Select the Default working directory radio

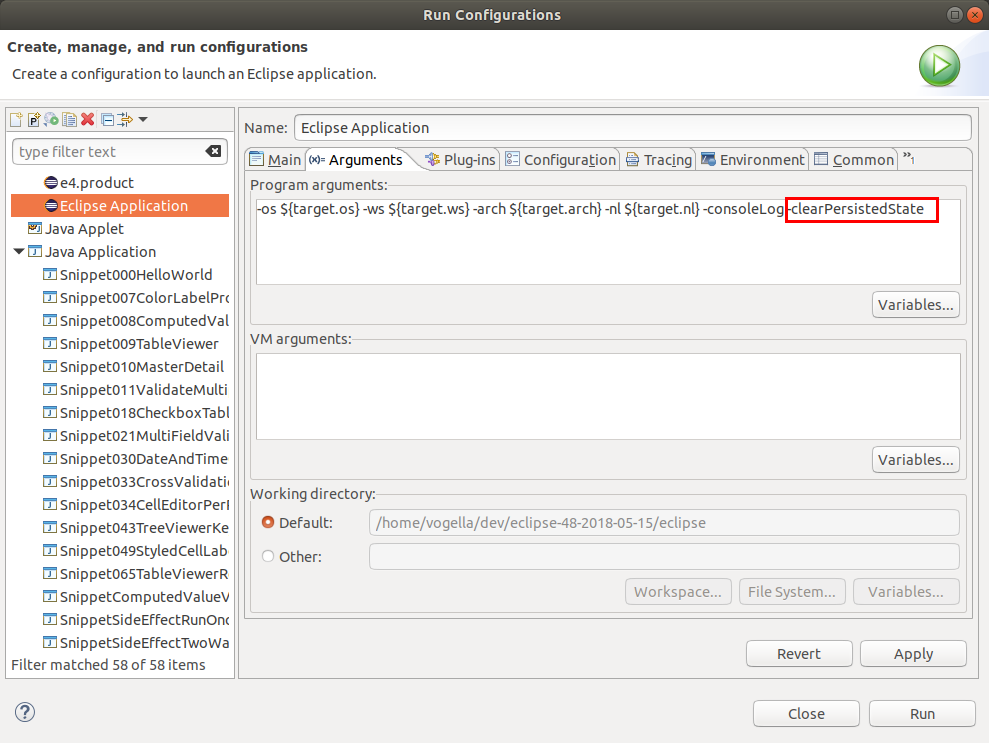(x=268, y=522)
